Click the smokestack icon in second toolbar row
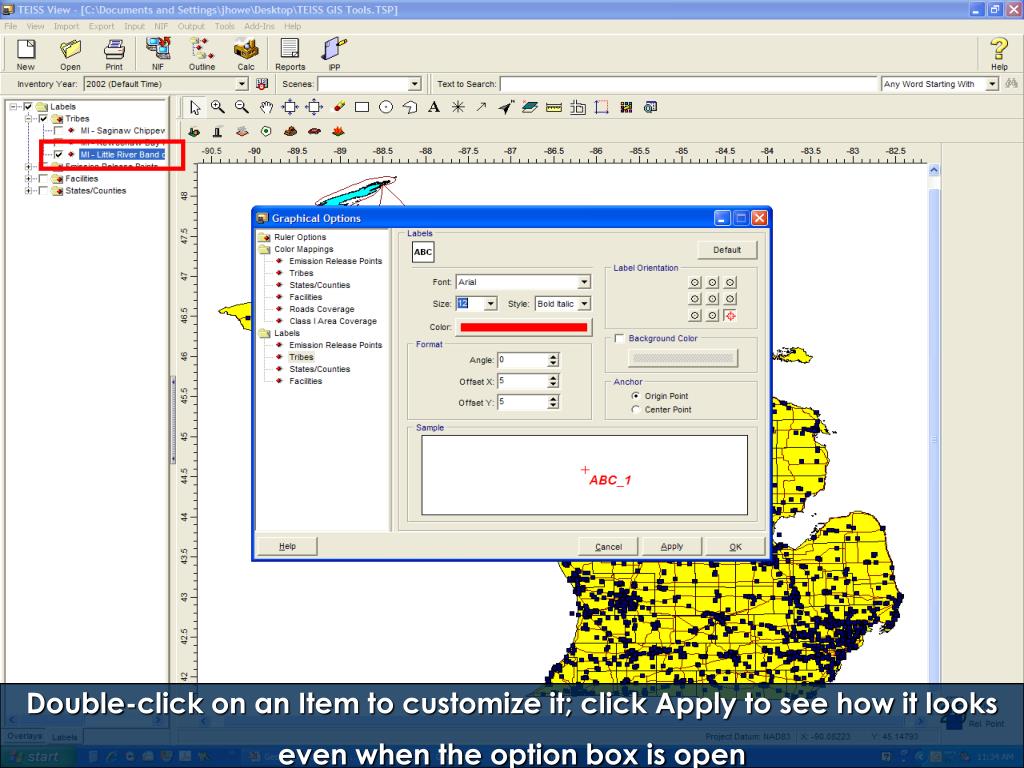The image size is (1024, 768). [218, 131]
